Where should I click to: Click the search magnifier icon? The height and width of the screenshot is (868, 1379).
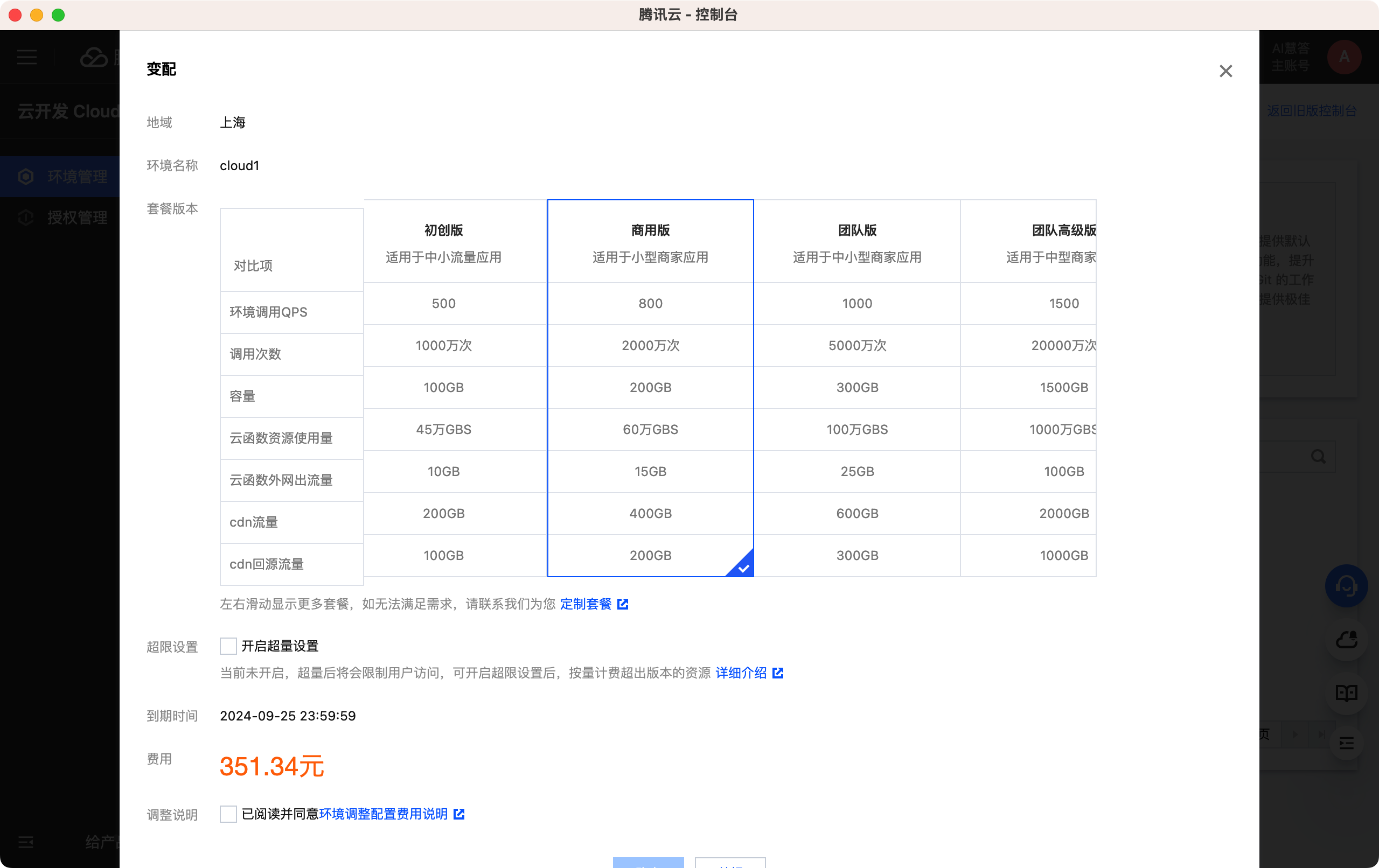[x=1318, y=456]
